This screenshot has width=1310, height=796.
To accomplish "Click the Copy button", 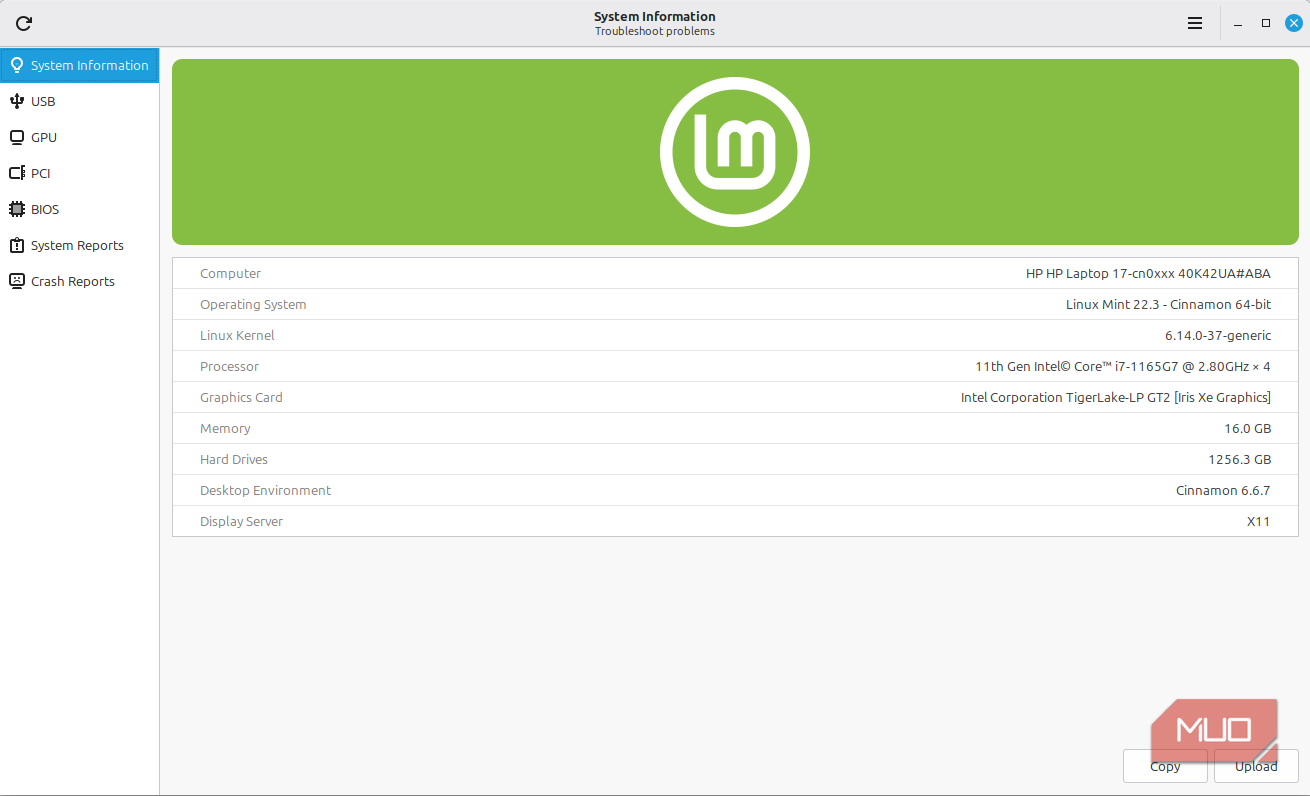I will pos(1165,766).
